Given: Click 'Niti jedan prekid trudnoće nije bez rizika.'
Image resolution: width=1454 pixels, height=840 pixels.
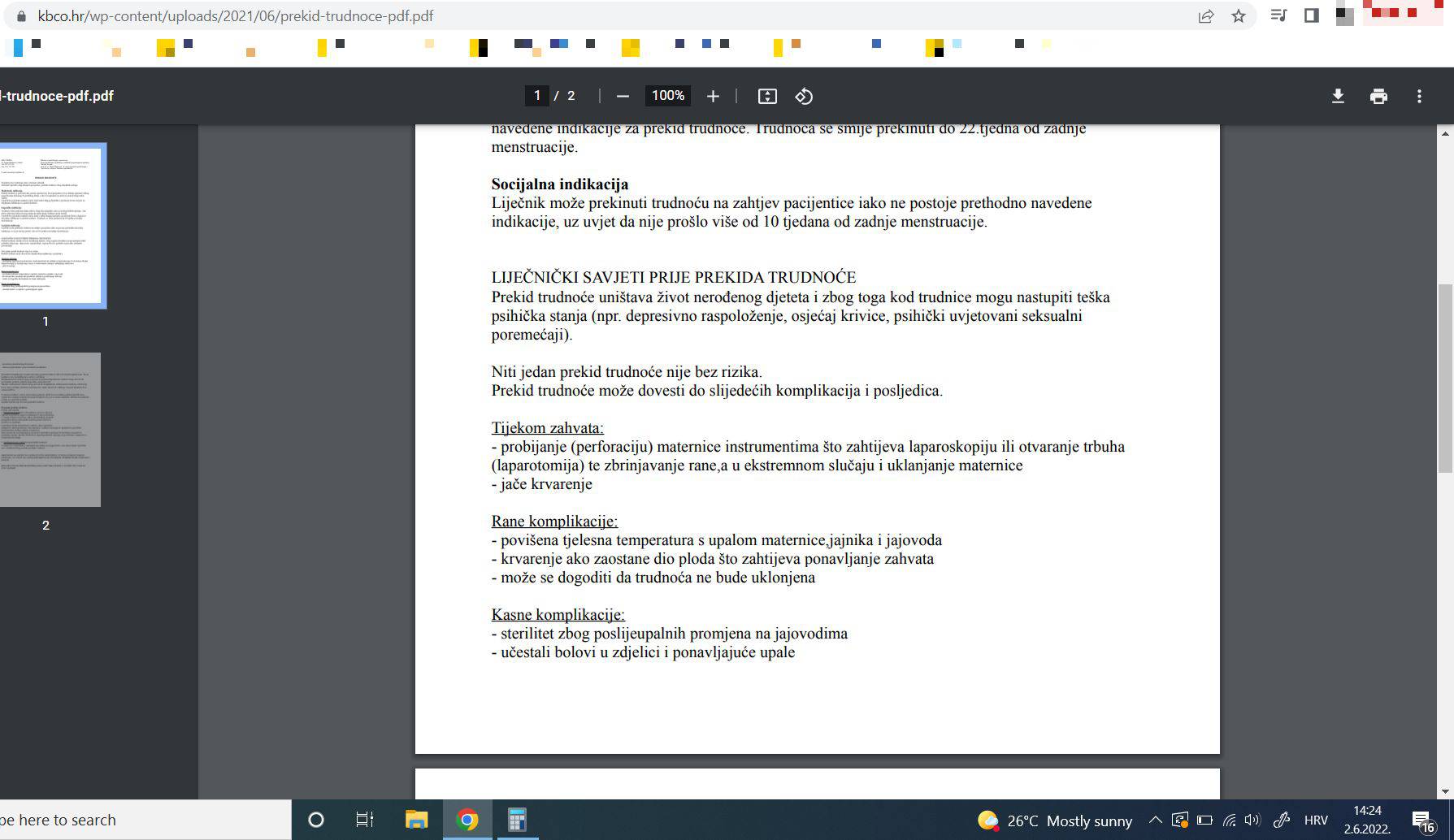Looking at the screenshot, I should (627, 372).
